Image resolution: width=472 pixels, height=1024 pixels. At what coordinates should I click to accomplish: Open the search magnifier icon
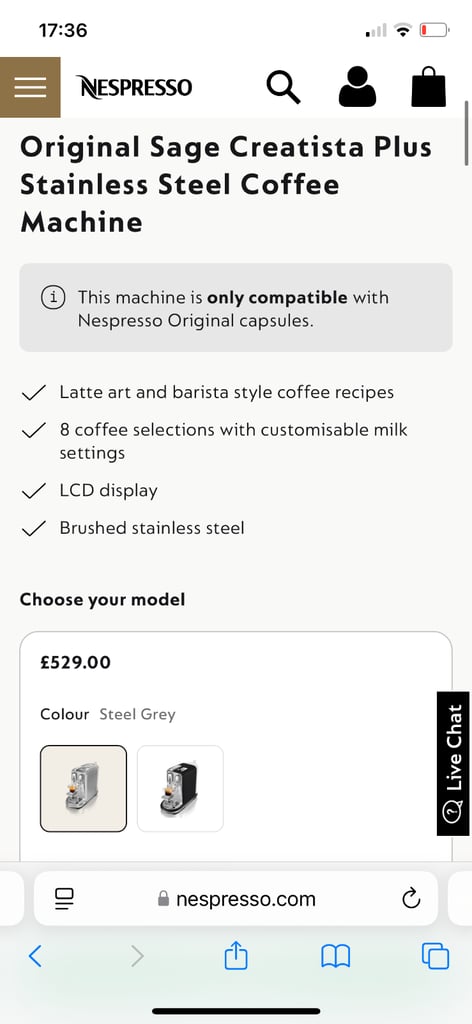click(283, 87)
